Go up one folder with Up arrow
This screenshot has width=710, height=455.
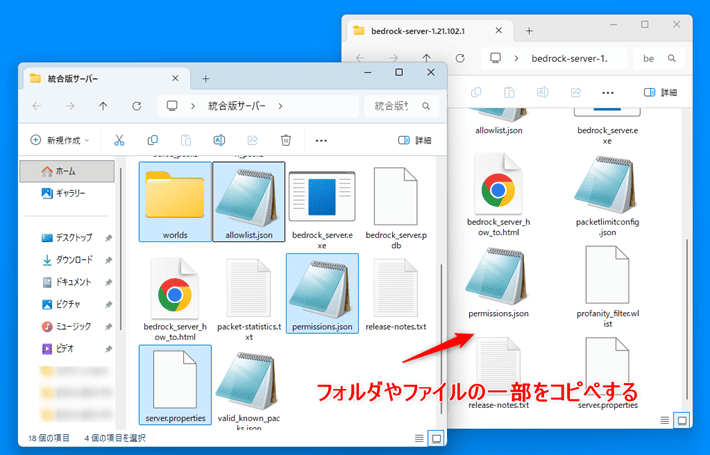coord(103,105)
